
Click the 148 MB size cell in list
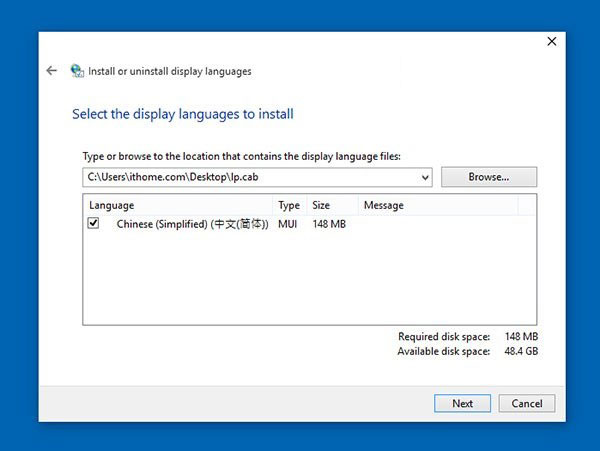(x=329, y=224)
